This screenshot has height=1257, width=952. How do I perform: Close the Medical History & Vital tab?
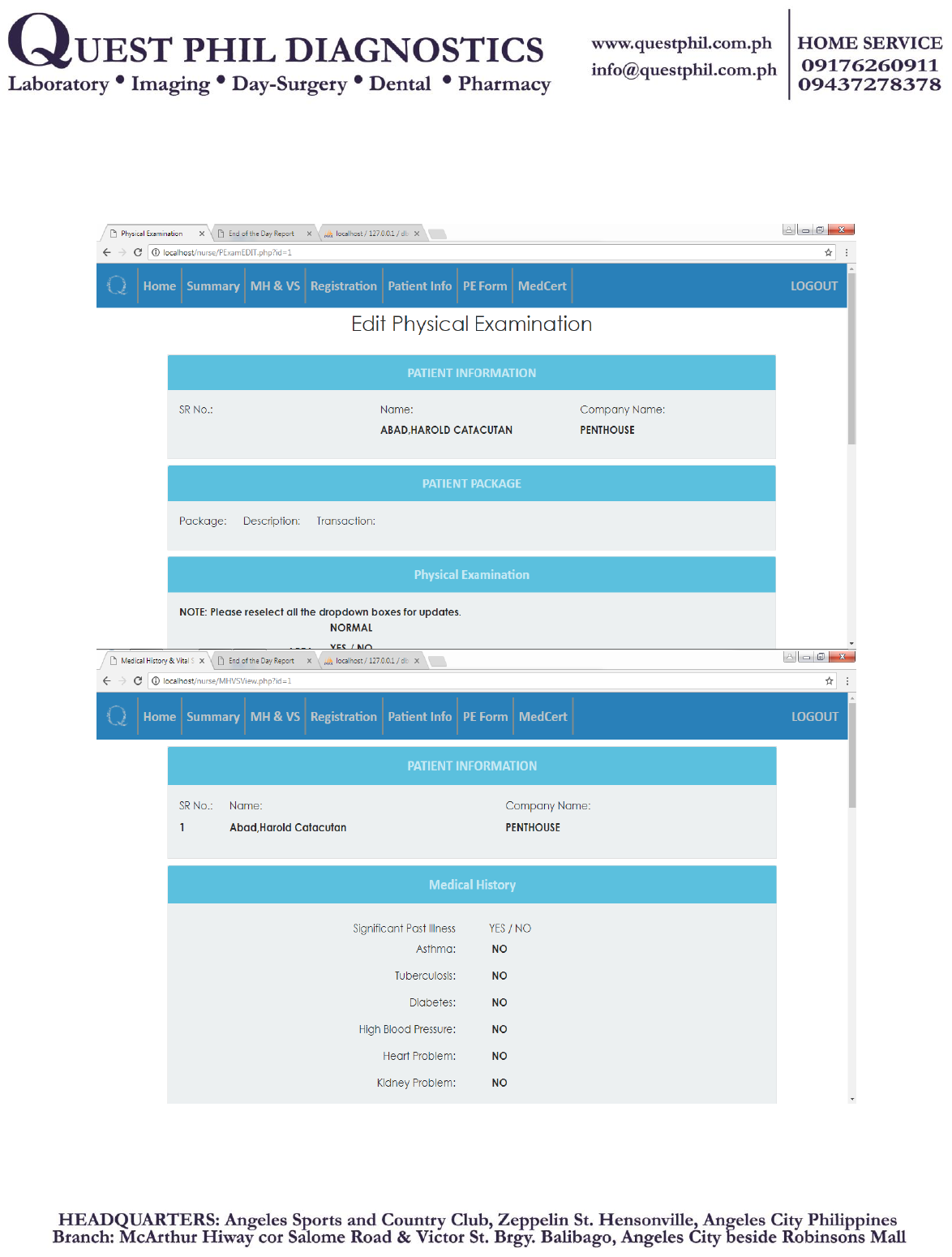click(202, 661)
